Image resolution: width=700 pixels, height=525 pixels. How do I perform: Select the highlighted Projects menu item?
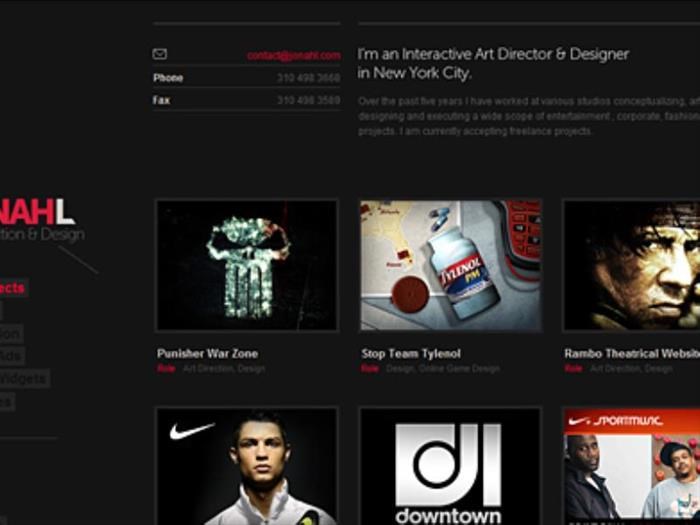[x=13, y=288]
